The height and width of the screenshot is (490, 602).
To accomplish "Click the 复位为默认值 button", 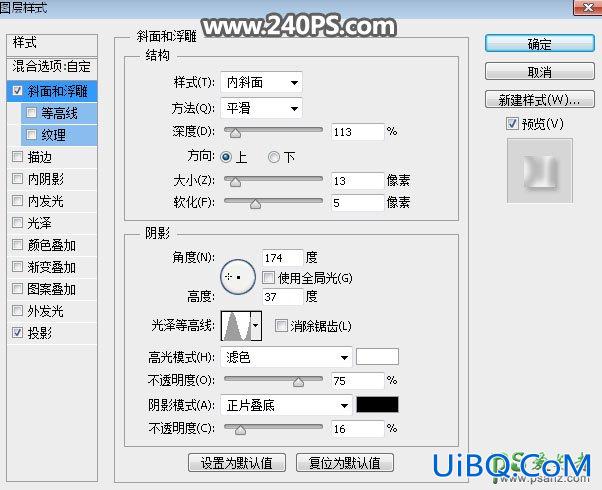I will 345,463.
